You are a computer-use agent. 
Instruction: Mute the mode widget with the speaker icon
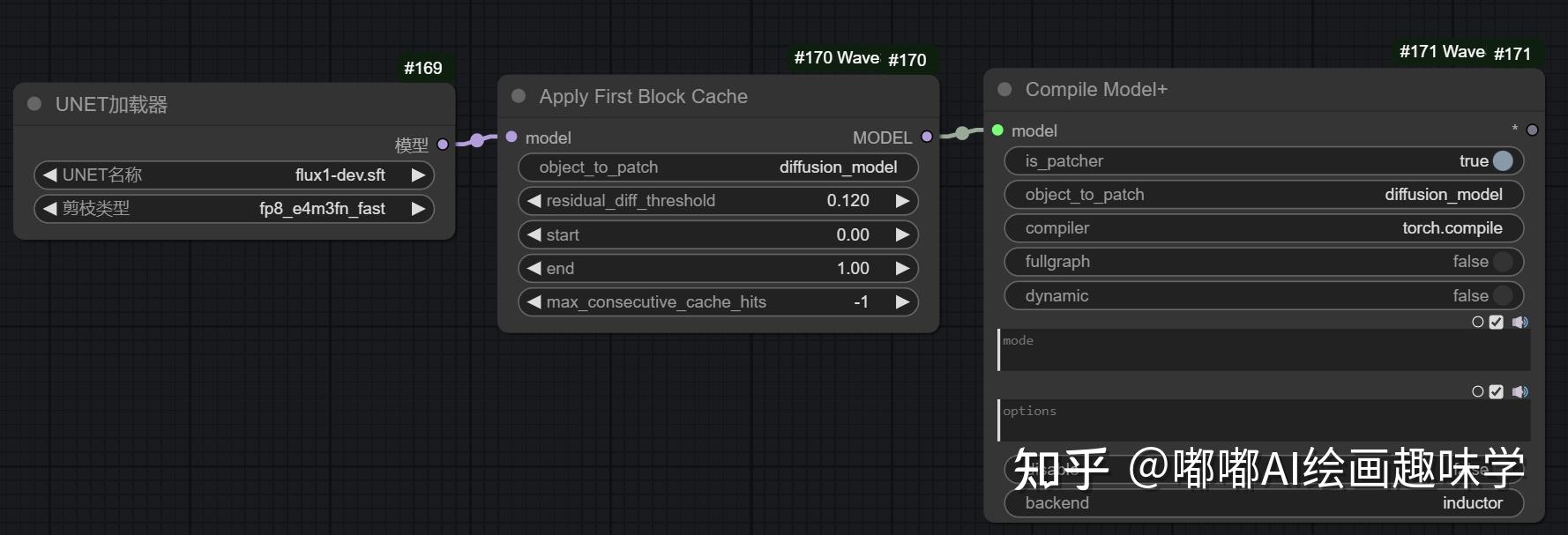1519,323
